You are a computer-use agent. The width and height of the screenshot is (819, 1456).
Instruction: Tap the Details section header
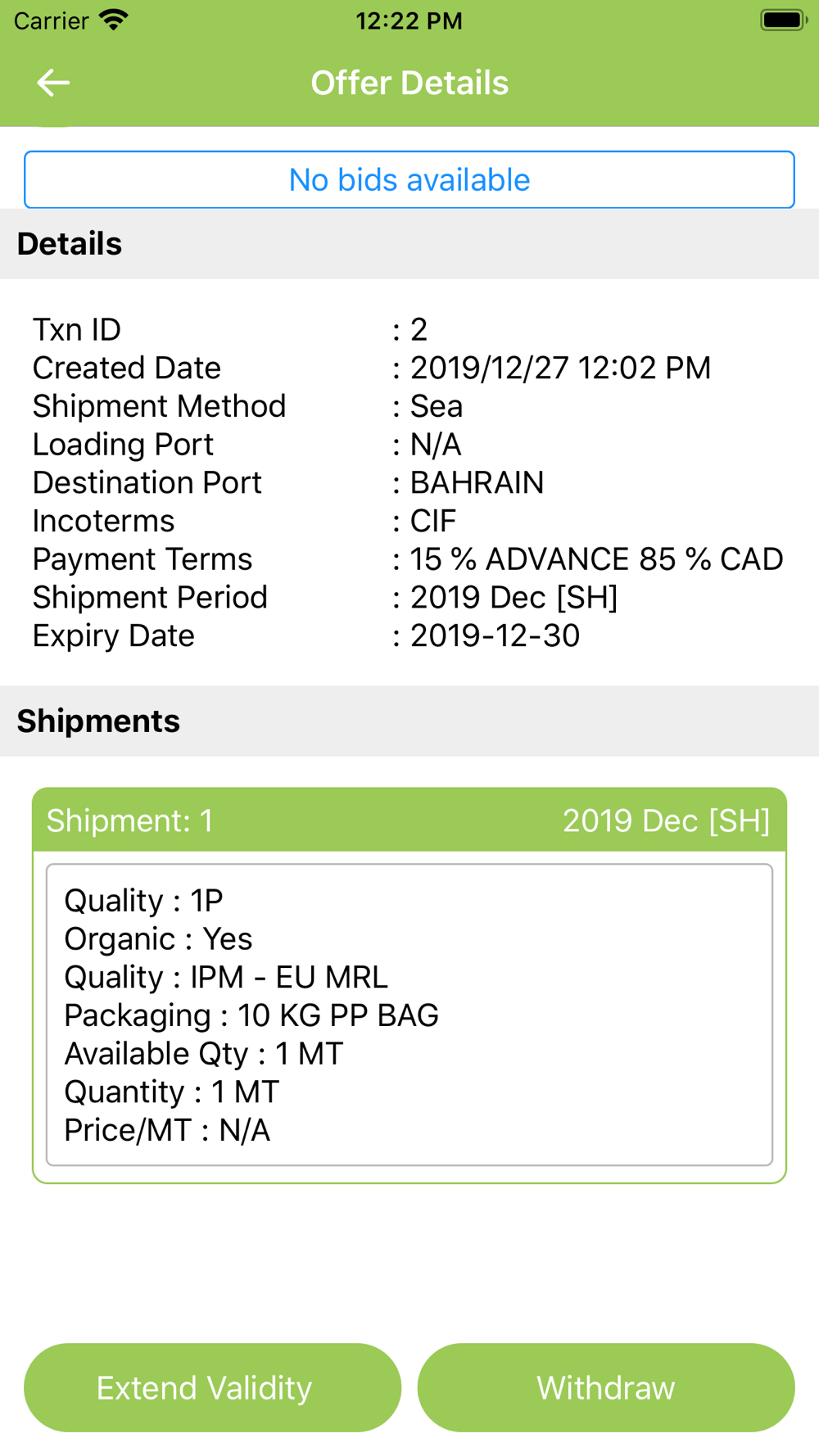click(x=409, y=244)
